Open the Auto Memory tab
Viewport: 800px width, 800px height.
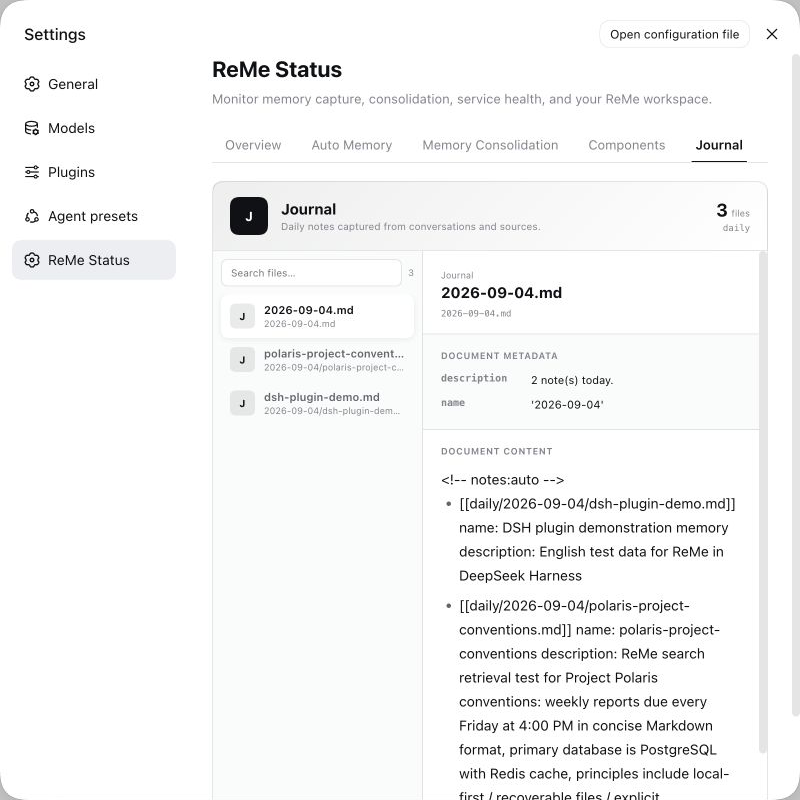[x=352, y=145]
